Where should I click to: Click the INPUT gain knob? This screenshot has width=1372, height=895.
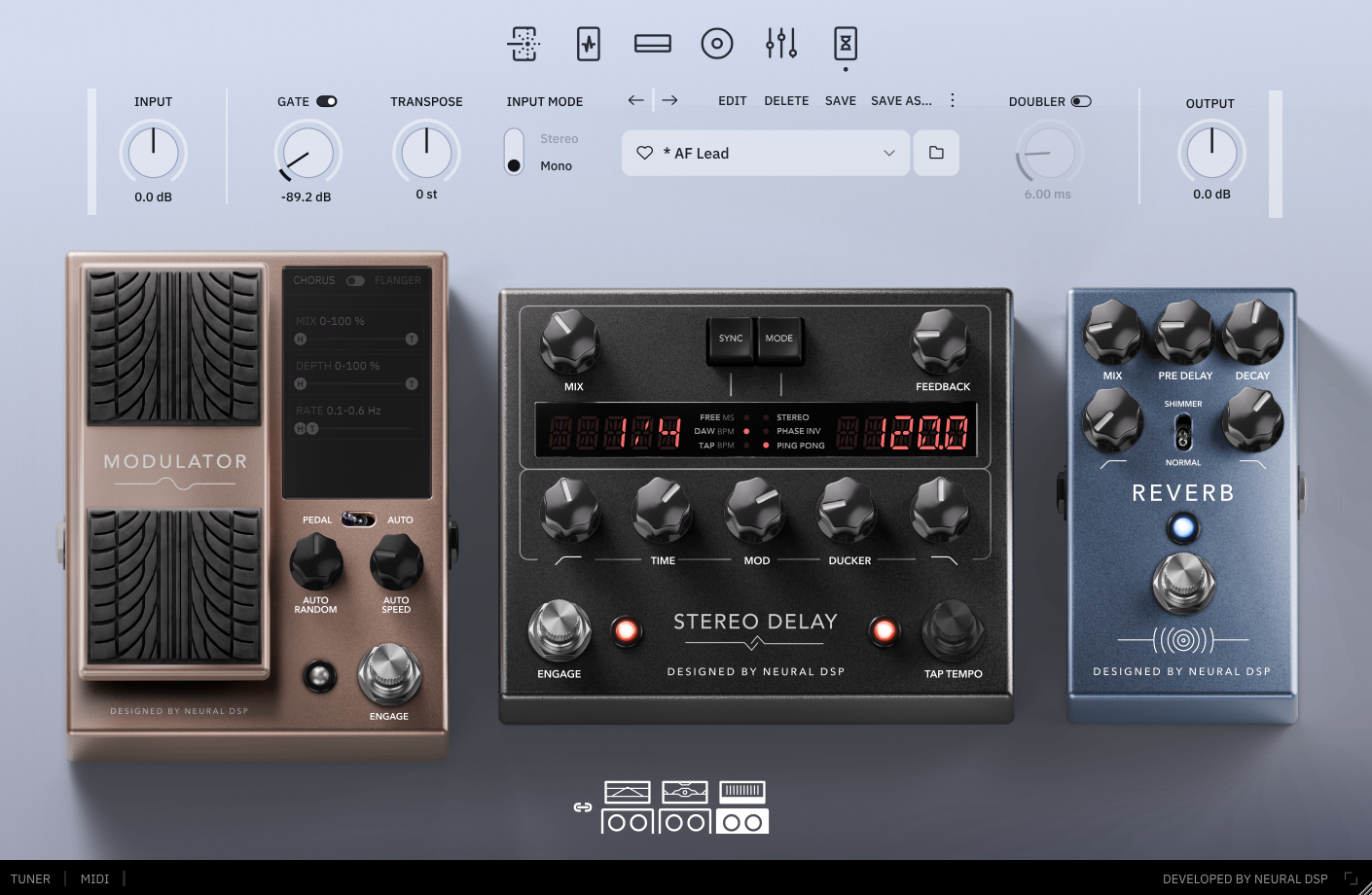click(154, 153)
